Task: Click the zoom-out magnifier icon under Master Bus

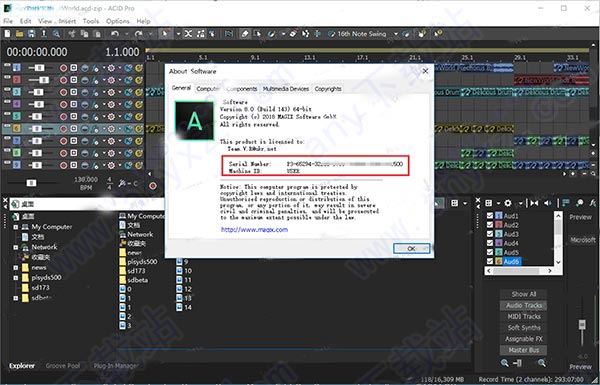Action: coord(505,362)
